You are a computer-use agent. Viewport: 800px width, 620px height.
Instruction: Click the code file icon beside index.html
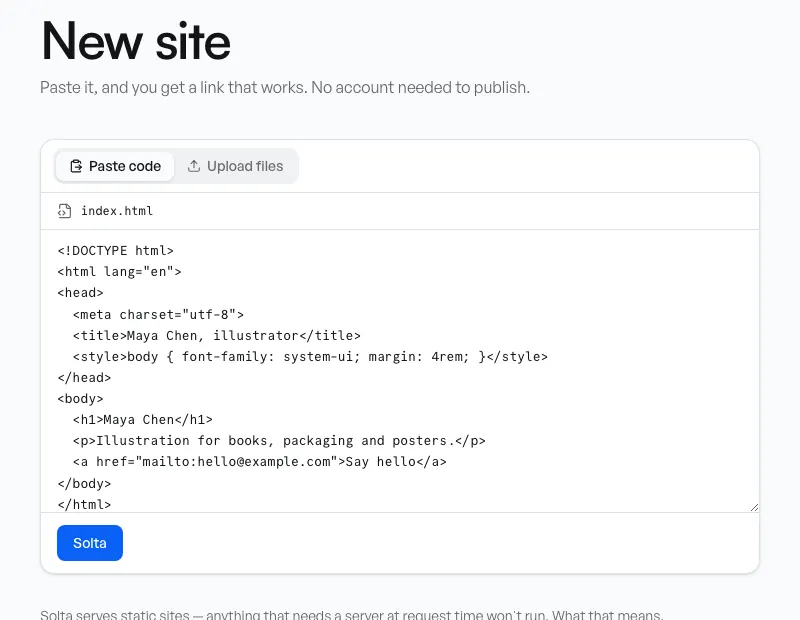(64, 211)
